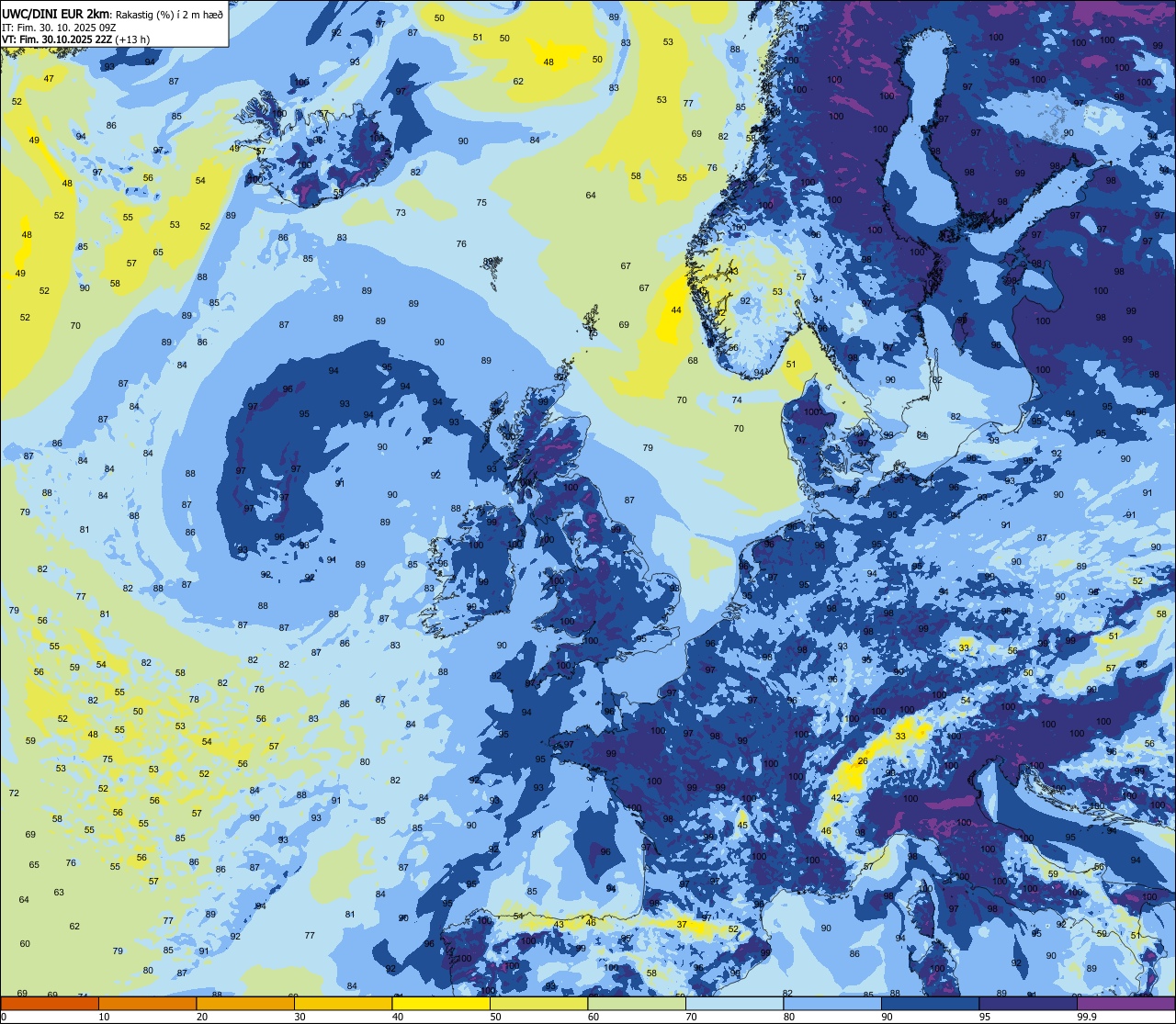Click the 60–70% light green legend swatch
Screen dimensions: 1176x1024
tap(637, 1004)
